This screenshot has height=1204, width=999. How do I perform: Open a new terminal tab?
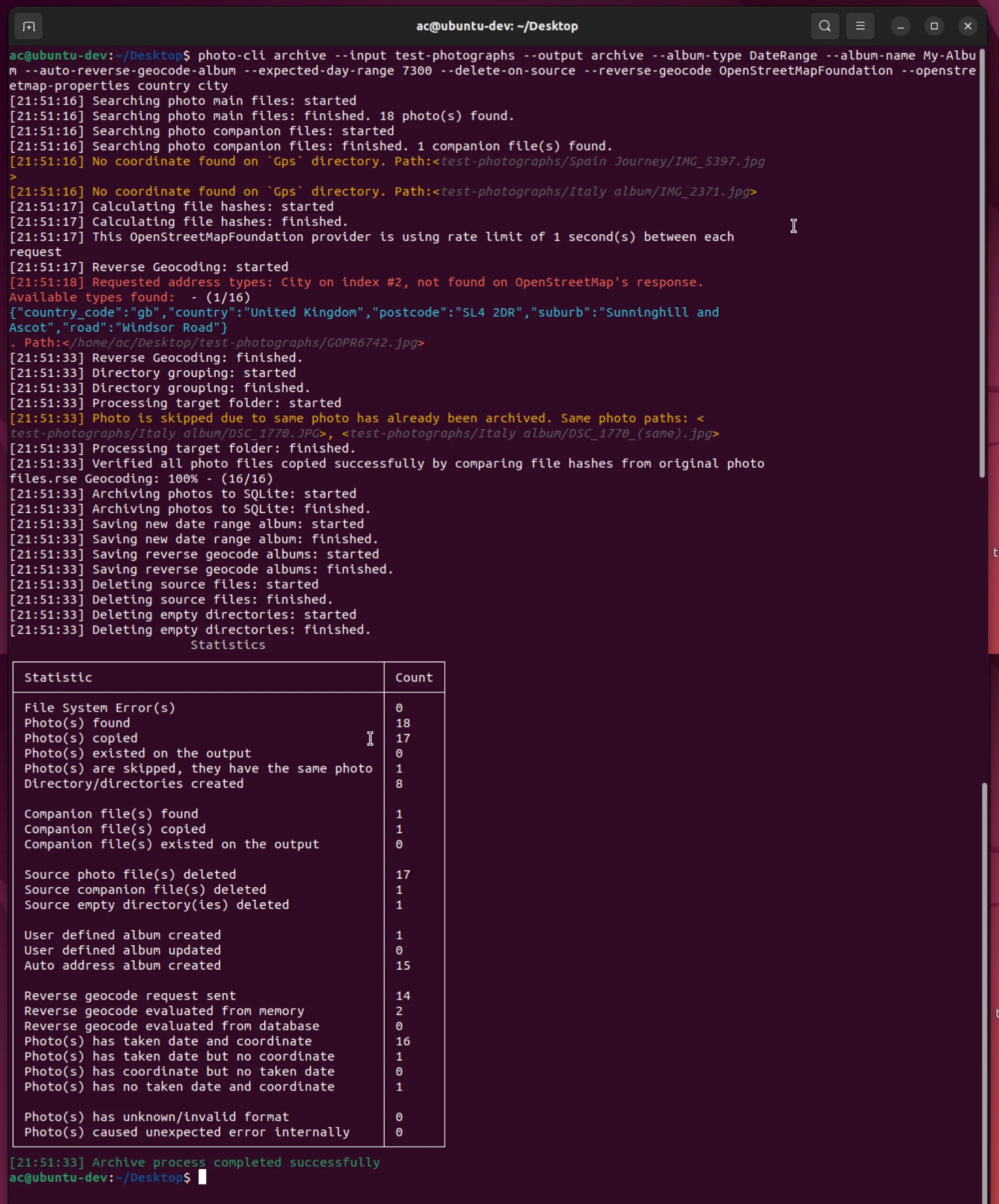click(28, 26)
